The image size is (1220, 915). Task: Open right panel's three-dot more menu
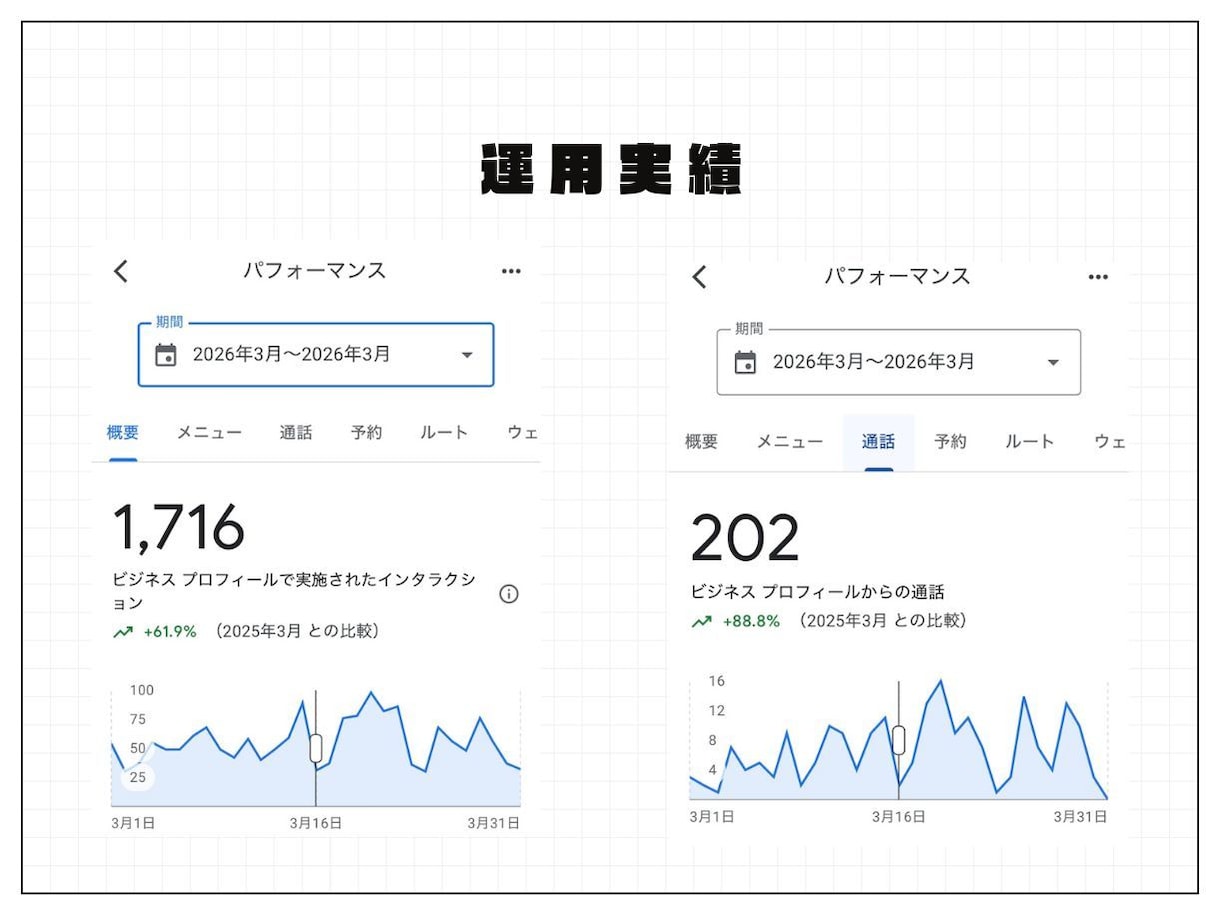(1098, 277)
